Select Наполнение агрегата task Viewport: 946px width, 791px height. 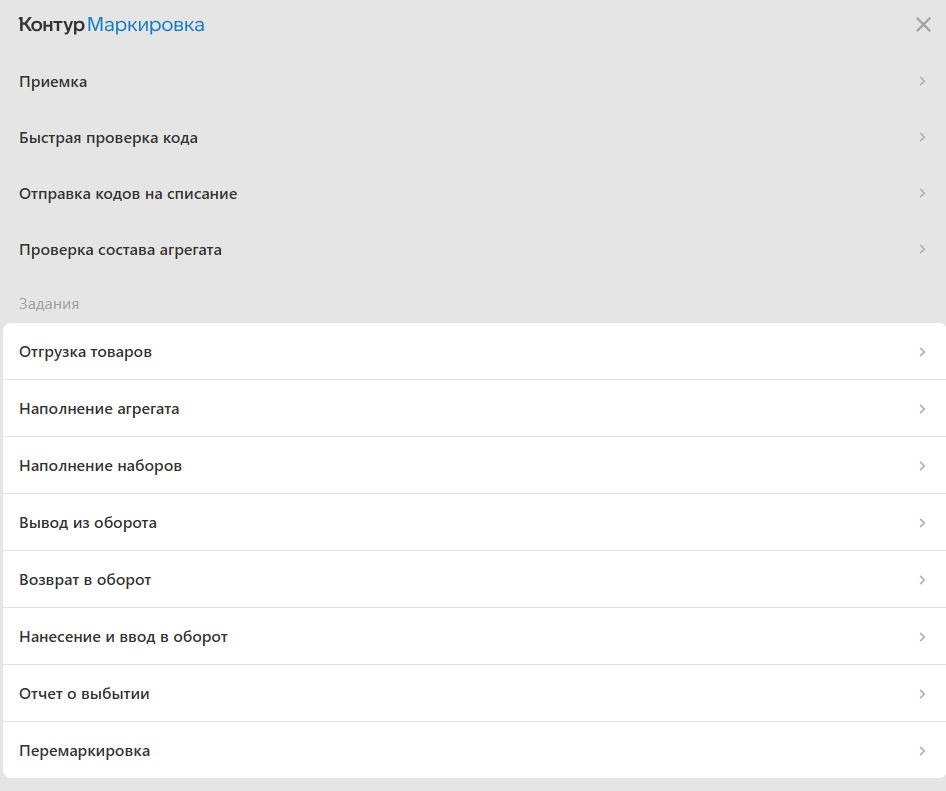[474, 408]
